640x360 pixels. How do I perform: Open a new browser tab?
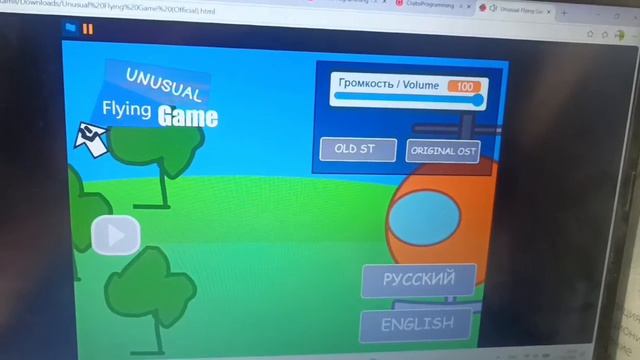coord(564,13)
